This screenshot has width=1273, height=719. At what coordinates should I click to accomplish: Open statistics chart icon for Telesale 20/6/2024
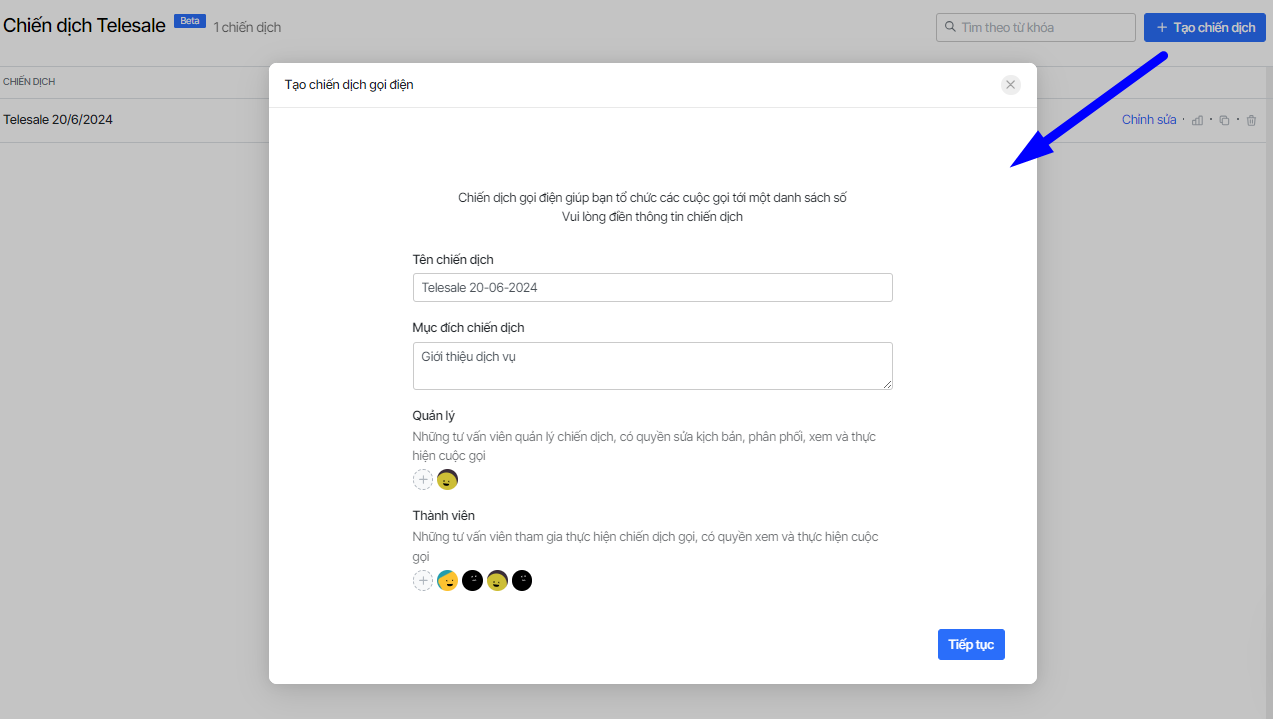(1197, 120)
